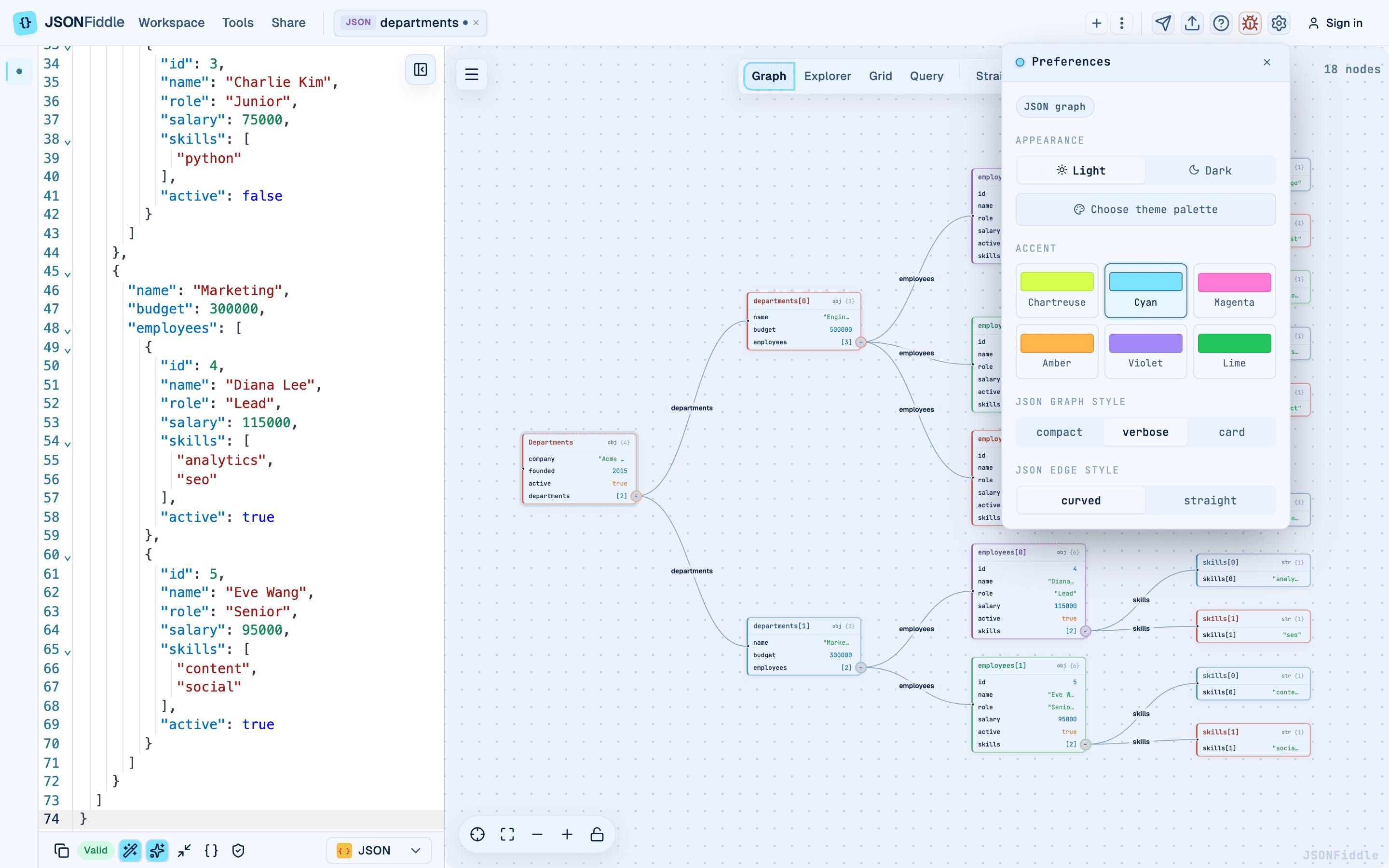Choose compact graph style

[x=1060, y=432]
